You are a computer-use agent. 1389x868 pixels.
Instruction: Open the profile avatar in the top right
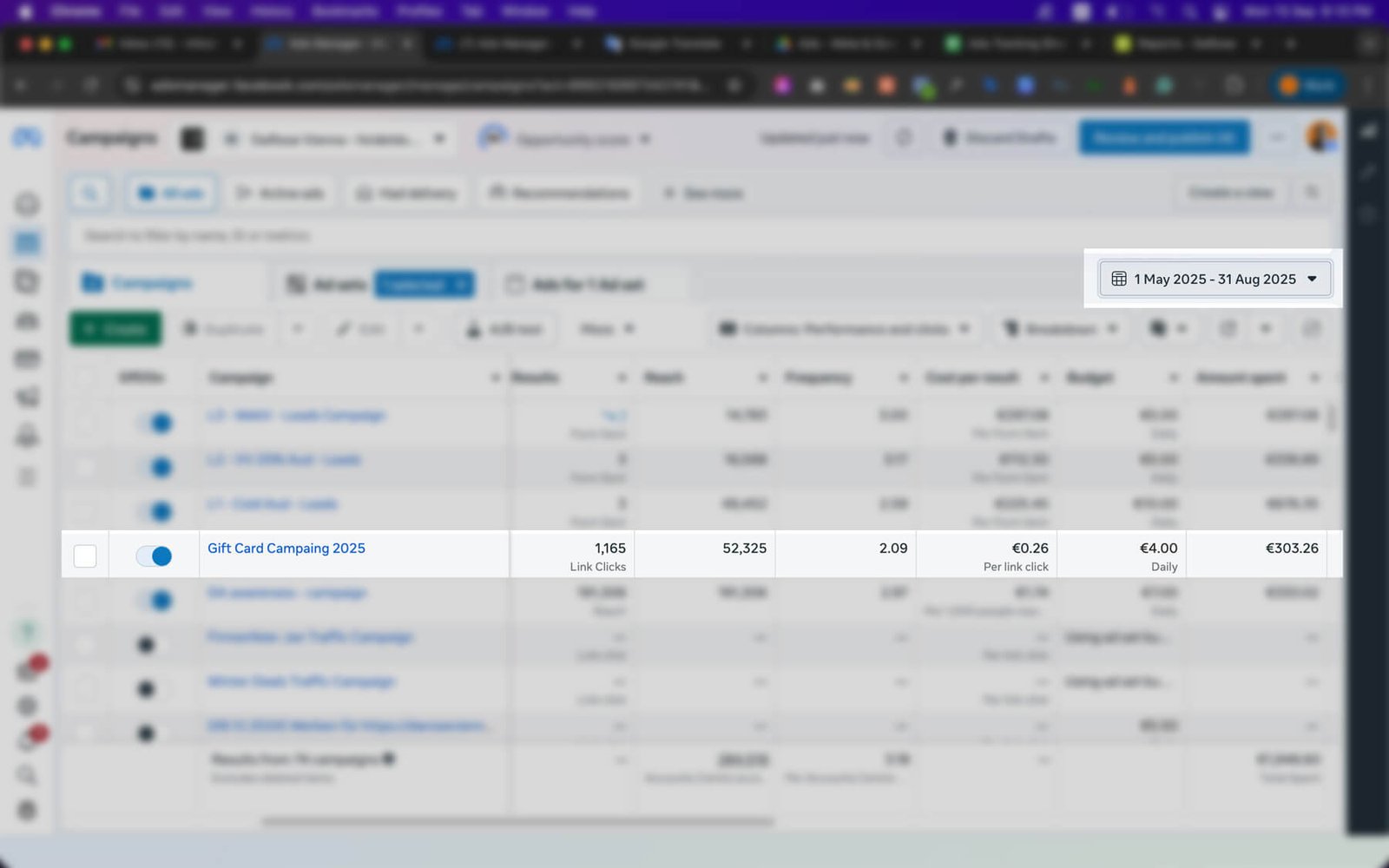[1321, 137]
